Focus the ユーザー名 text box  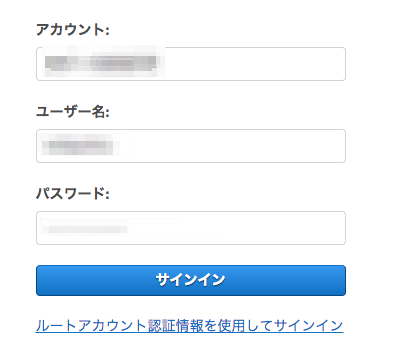pyautogui.click(x=191, y=146)
